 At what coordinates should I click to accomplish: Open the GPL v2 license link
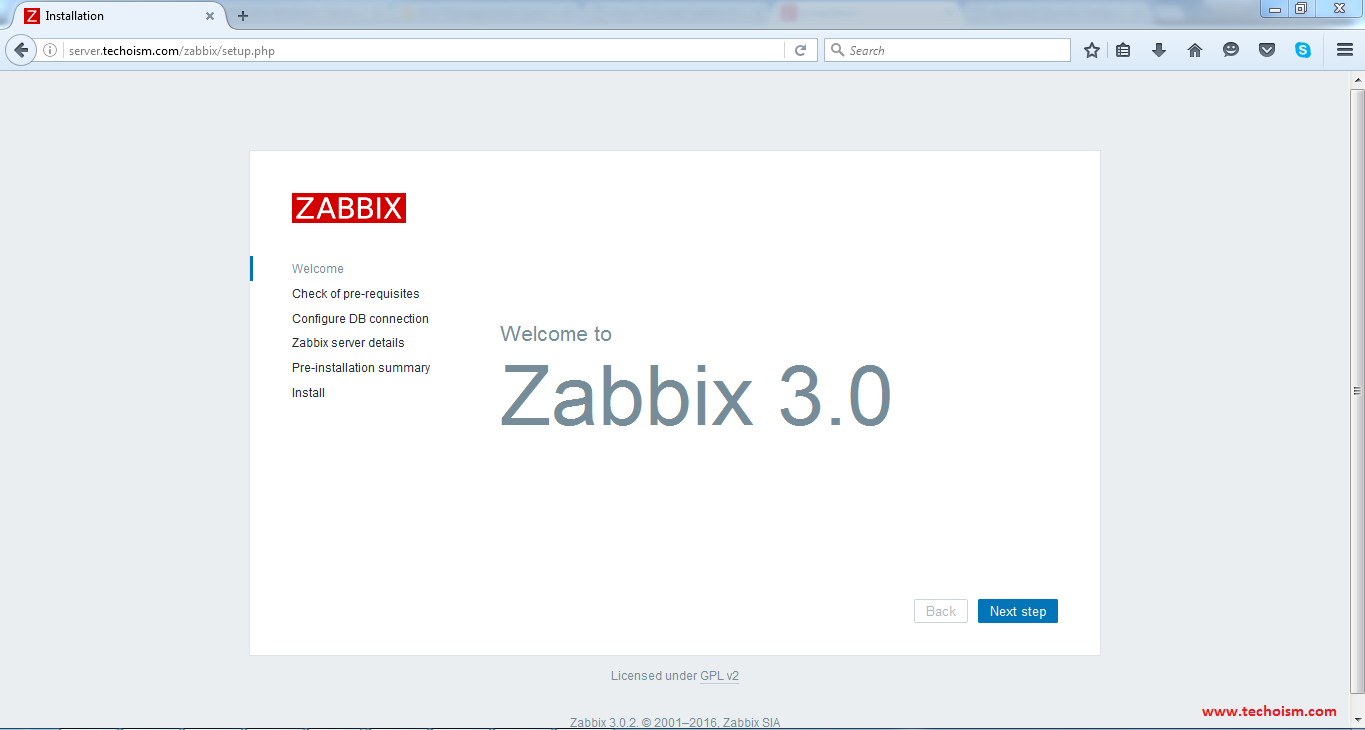point(719,676)
